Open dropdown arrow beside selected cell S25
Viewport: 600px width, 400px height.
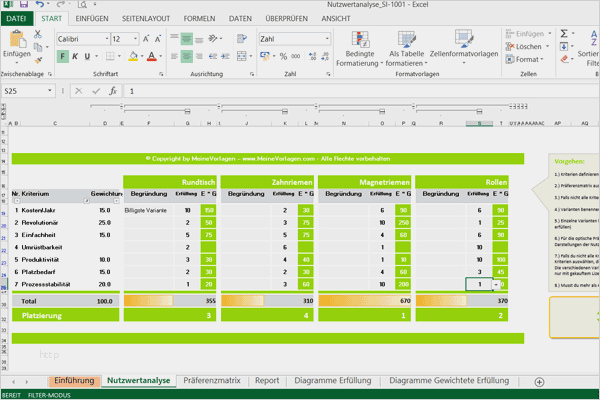tap(496, 284)
